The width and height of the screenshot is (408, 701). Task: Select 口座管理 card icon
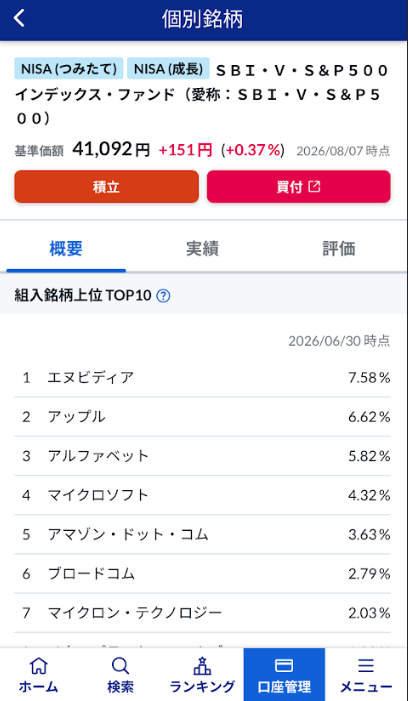click(x=284, y=666)
